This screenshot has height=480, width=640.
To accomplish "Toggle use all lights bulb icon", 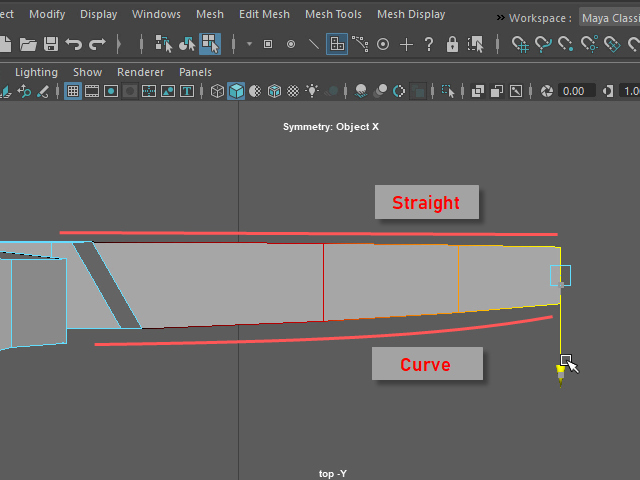I will 313,91.
